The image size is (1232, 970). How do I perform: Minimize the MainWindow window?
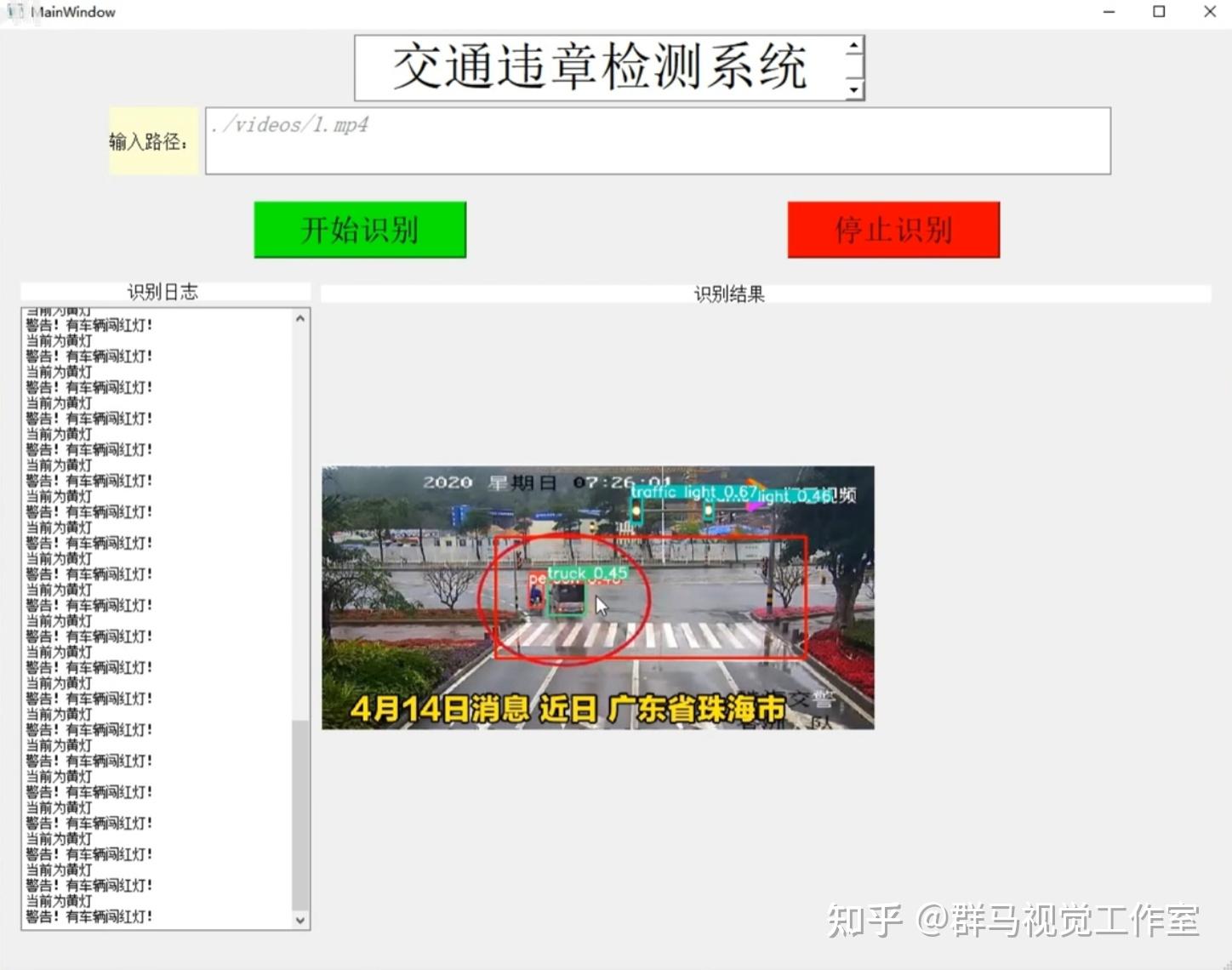pos(1109,12)
